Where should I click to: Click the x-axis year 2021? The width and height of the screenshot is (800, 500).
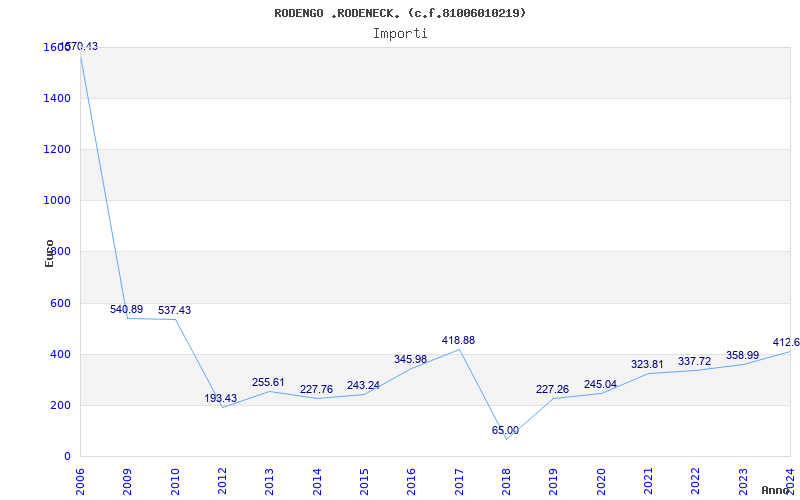[x=648, y=482]
